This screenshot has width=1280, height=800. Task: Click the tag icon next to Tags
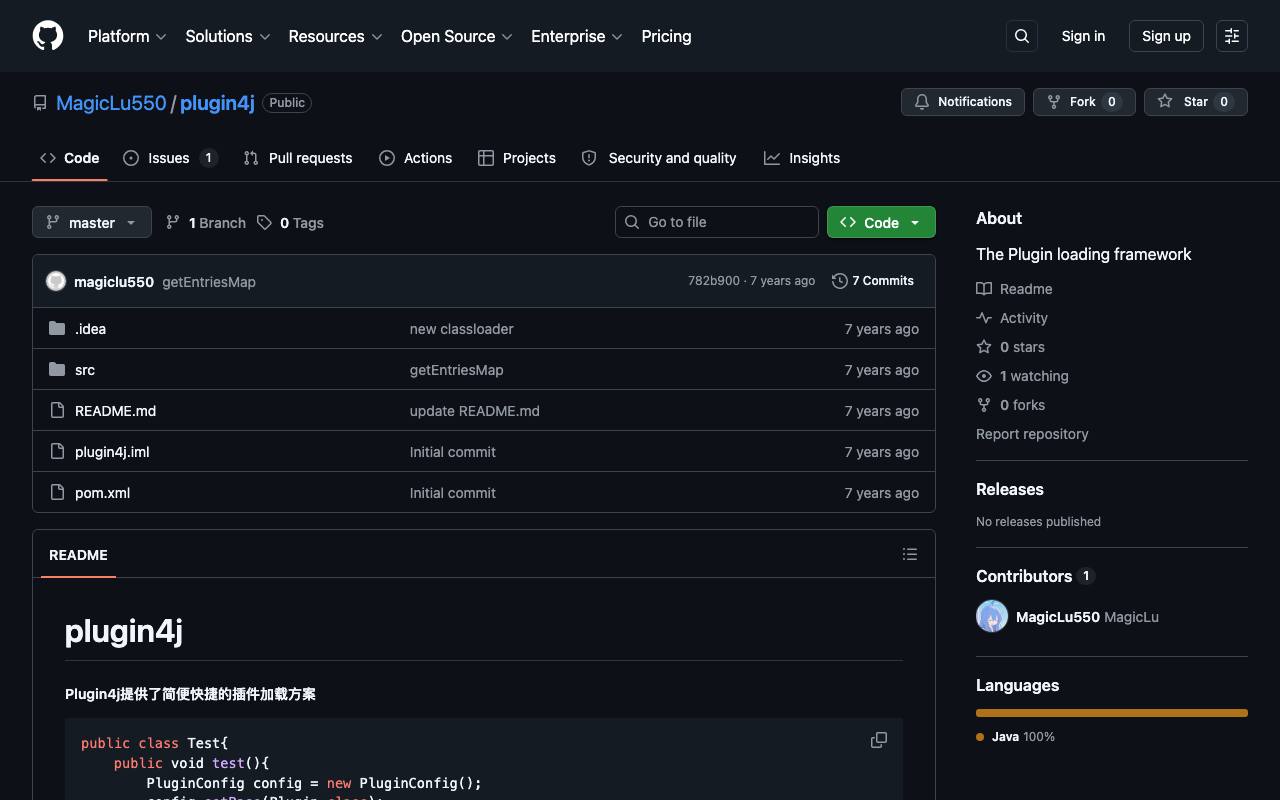tap(264, 222)
